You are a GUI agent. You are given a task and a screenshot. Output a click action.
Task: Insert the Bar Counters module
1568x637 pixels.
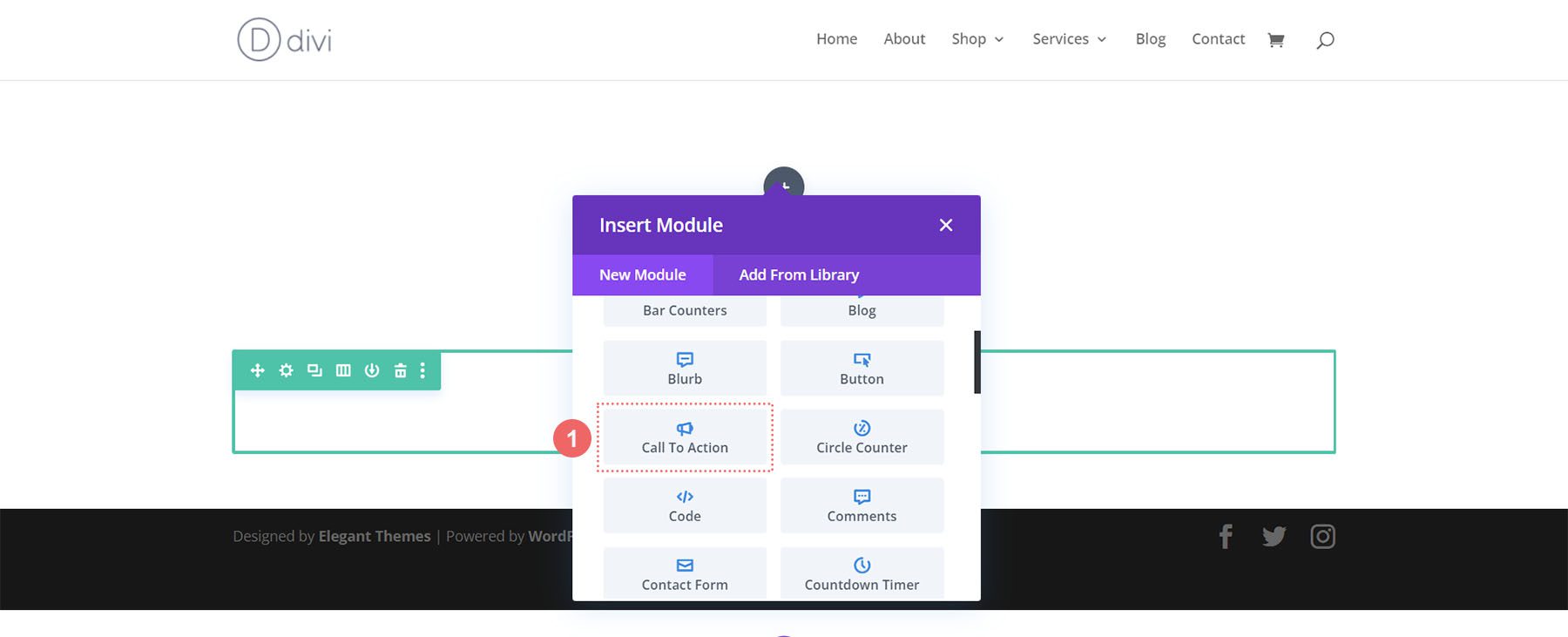685,310
